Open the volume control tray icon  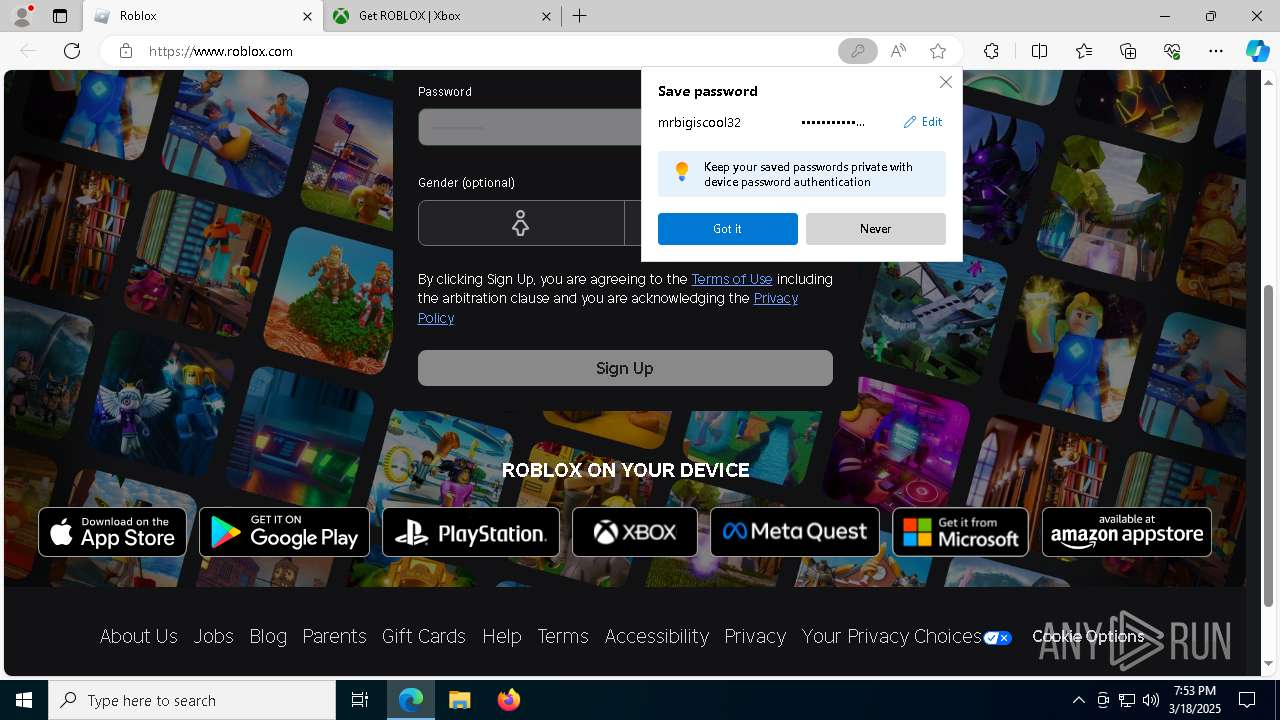[1150, 700]
